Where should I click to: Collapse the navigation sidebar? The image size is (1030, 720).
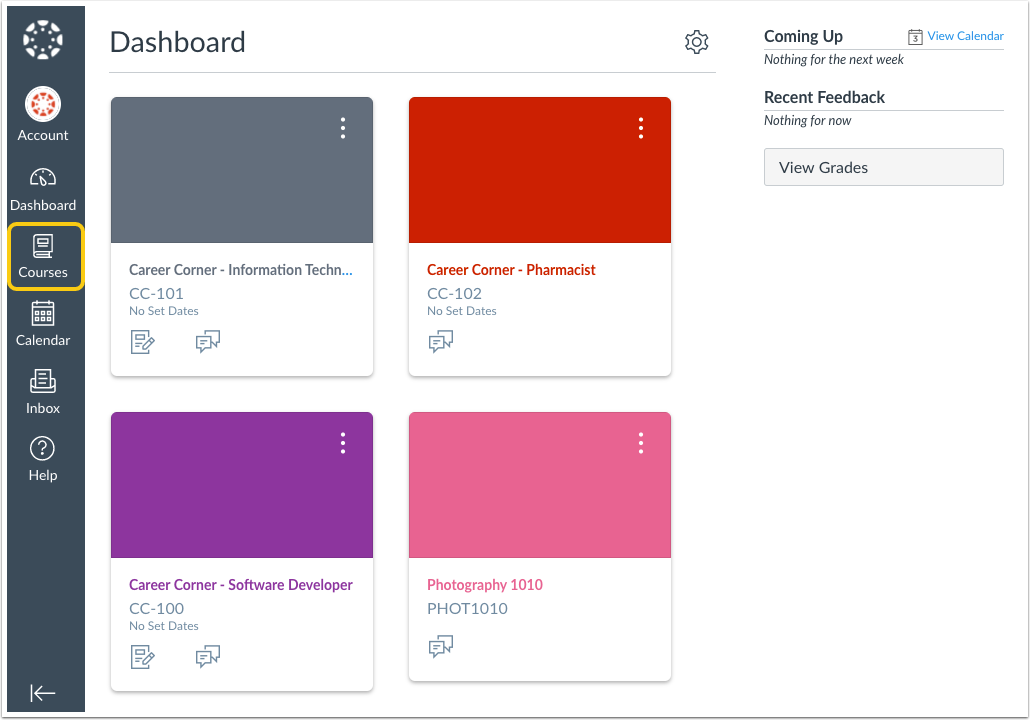pyautogui.click(x=43, y=693)
